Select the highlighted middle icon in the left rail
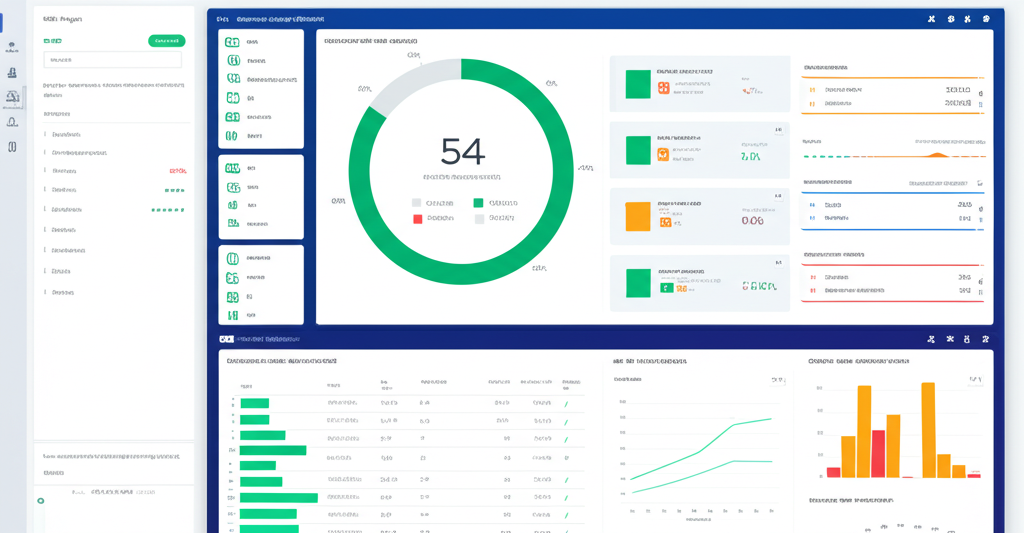 click(x=12, y=98)
